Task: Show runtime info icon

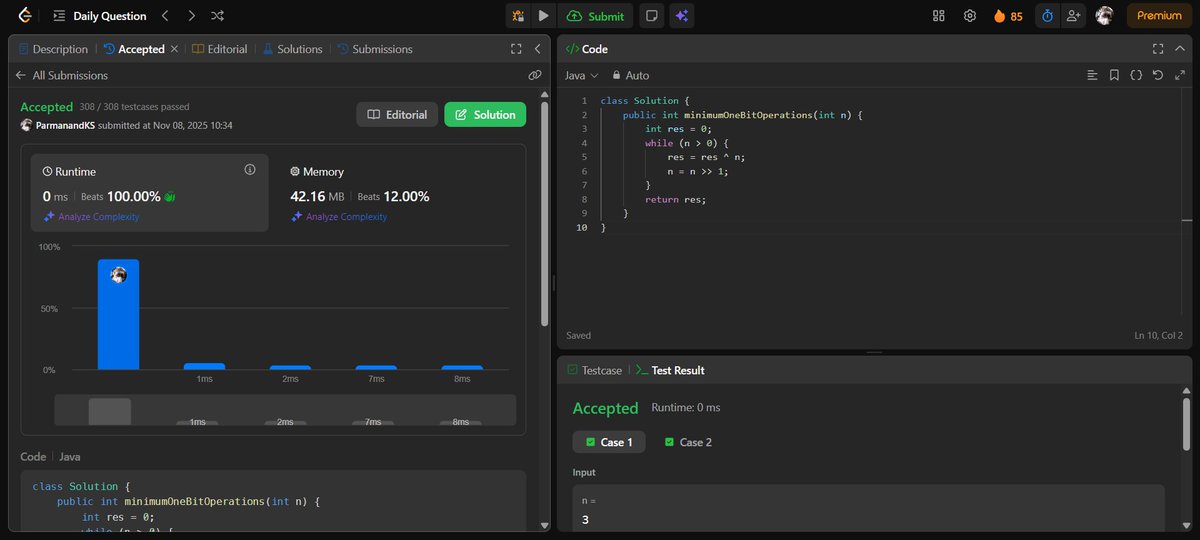Action: [250, 170]
